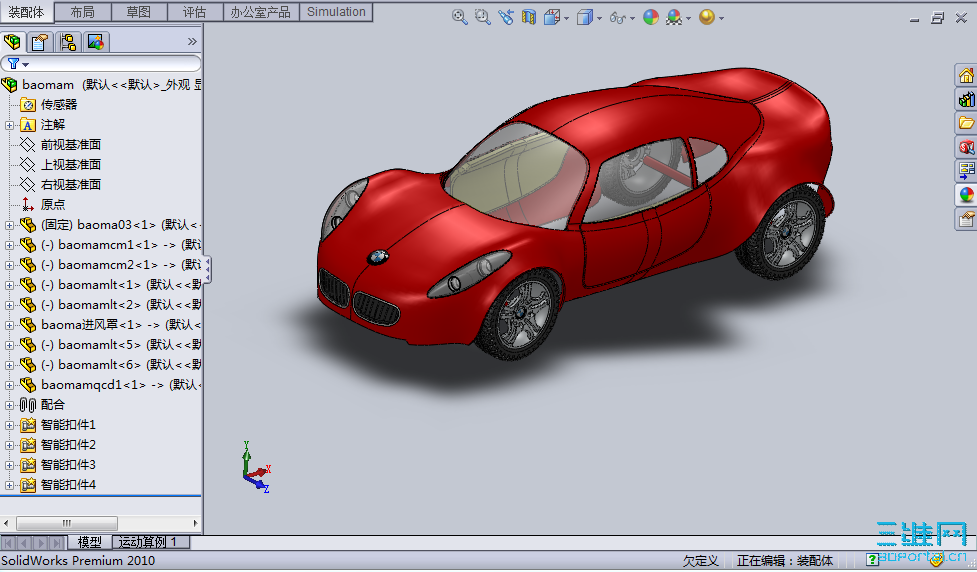
Task: Expand the 注解 folder node
Action: coord(10,125)
